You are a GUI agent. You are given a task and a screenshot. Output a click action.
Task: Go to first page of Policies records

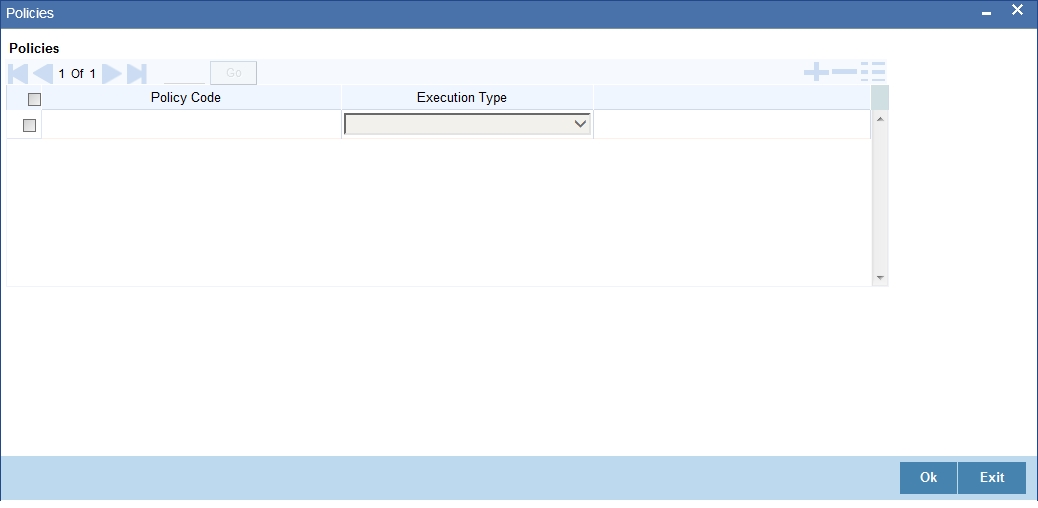pos(18,74)
